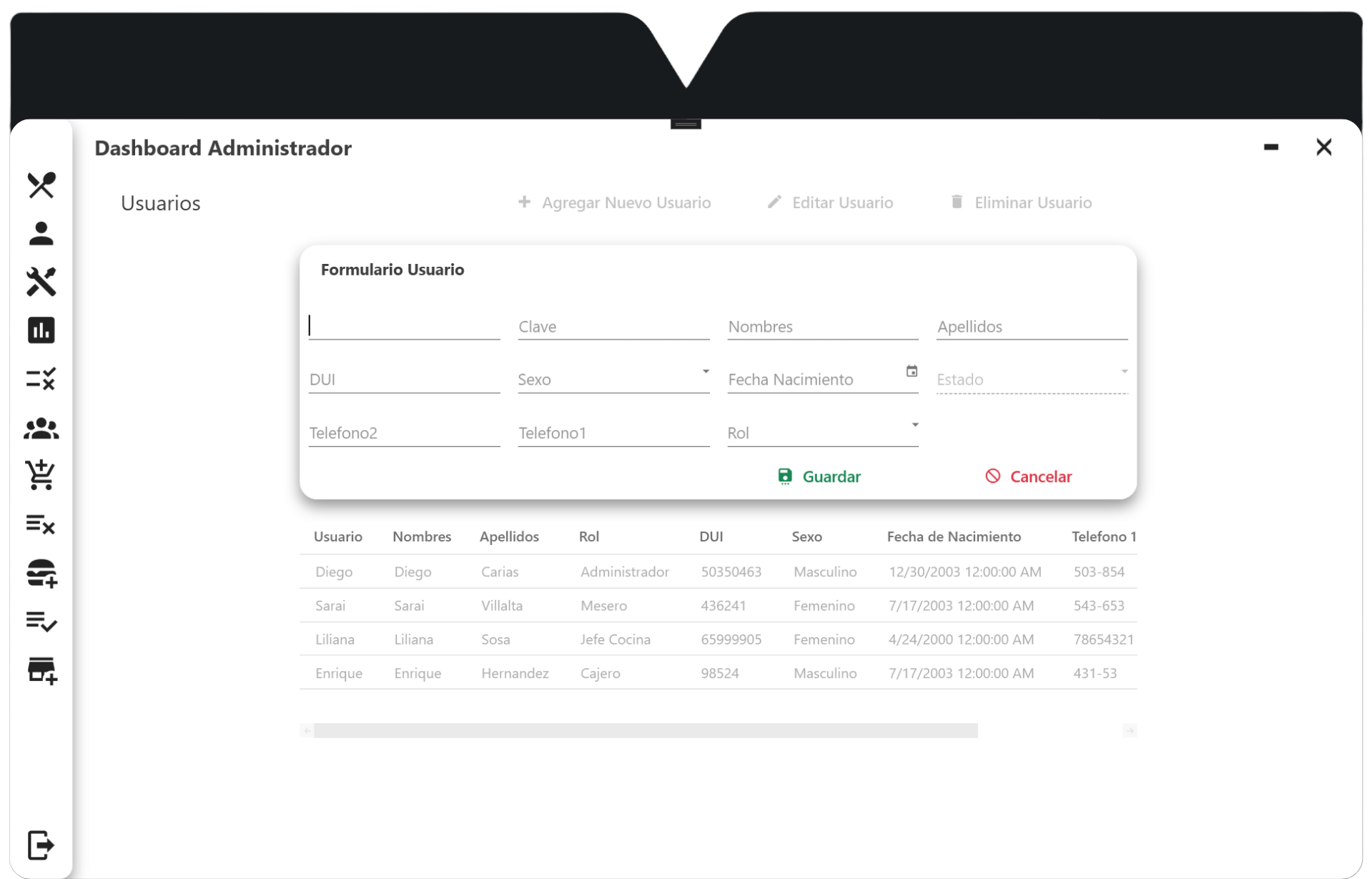Click phone value 78654321

pyautogui.click(x=1103, y=639)
